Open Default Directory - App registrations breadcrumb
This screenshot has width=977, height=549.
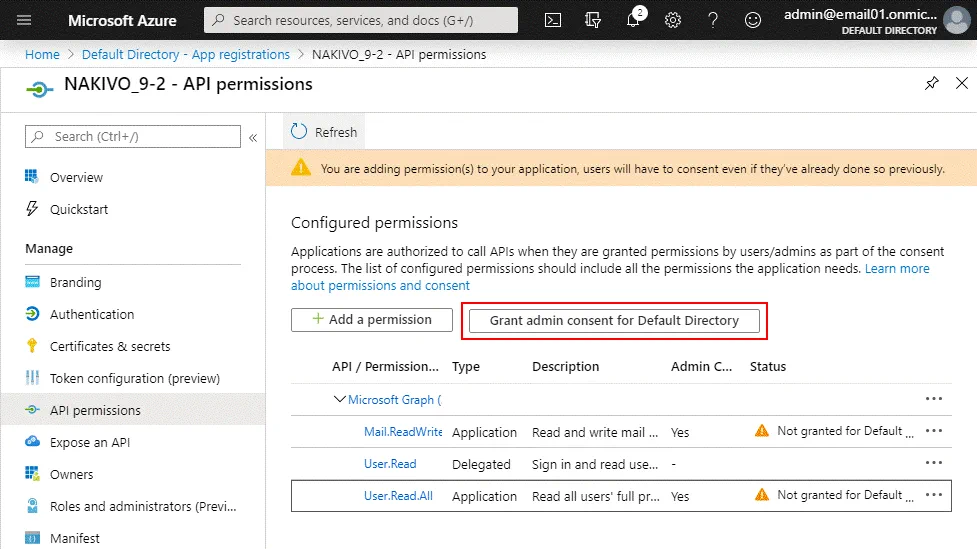click(x=186, y=54)
